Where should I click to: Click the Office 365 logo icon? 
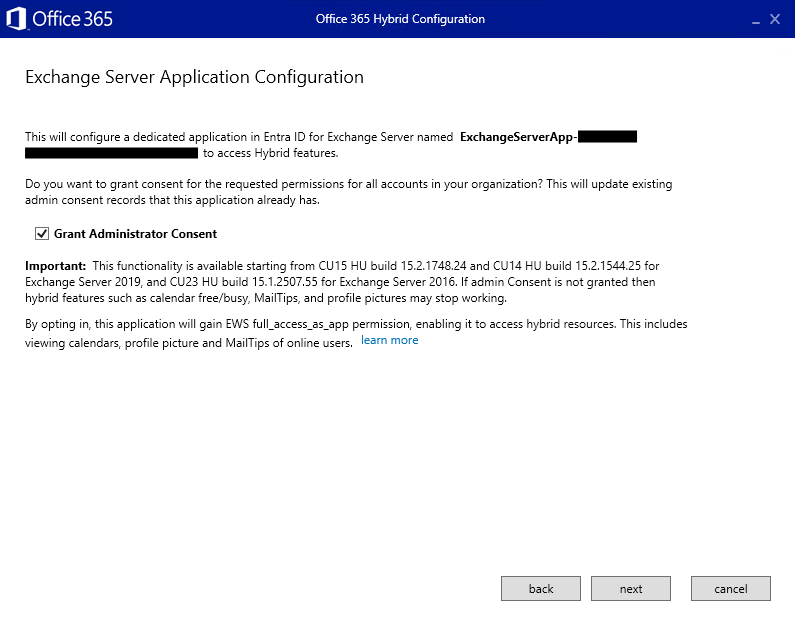pos(16,19)
